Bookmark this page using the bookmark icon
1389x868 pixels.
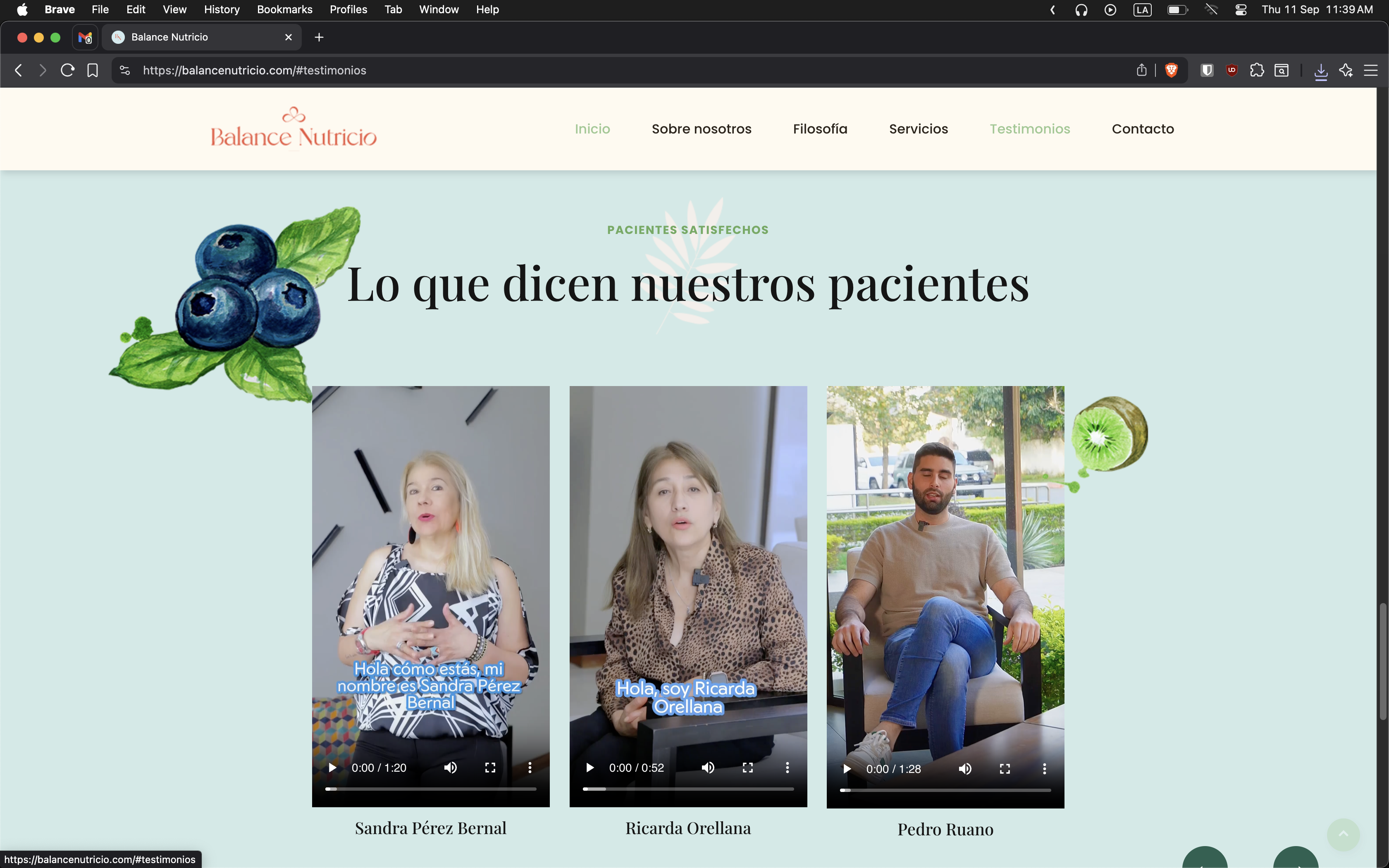[93, 70]
